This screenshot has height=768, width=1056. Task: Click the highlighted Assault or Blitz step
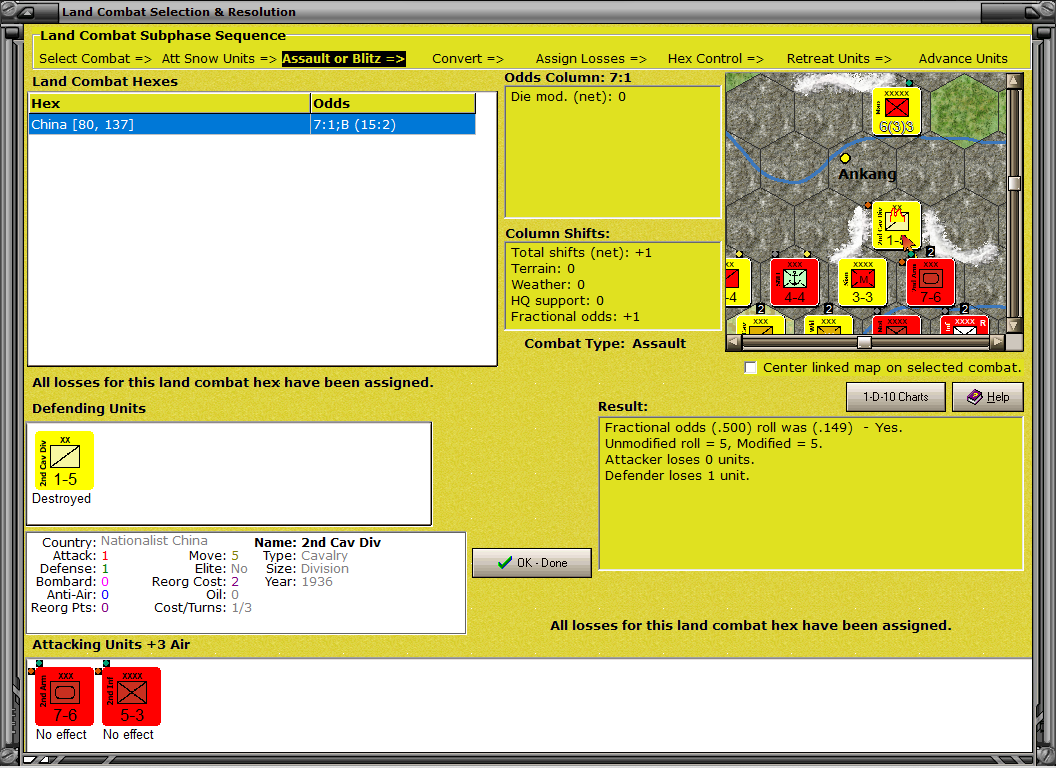(343, 59)
